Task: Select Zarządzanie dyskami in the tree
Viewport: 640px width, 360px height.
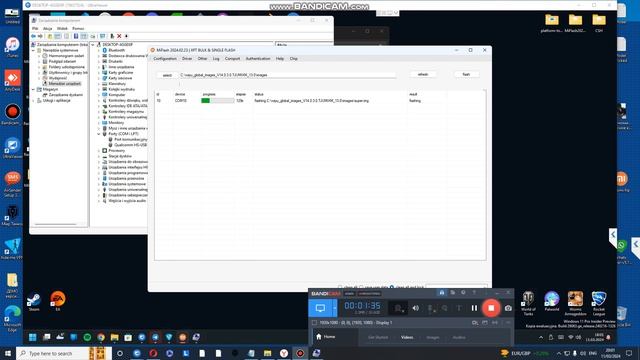Action: point(66,95)
